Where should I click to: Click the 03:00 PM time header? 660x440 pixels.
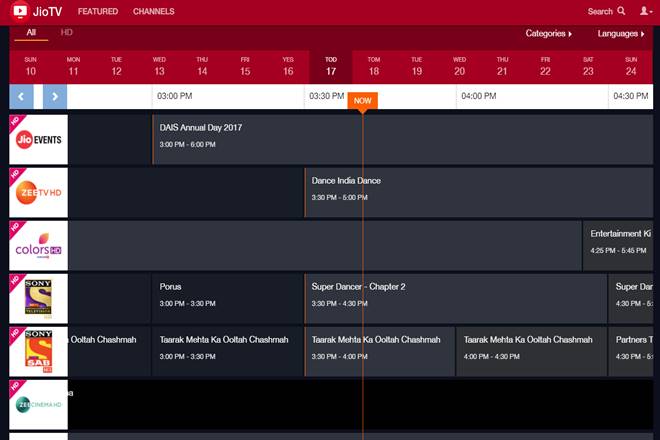coord(175,96)
